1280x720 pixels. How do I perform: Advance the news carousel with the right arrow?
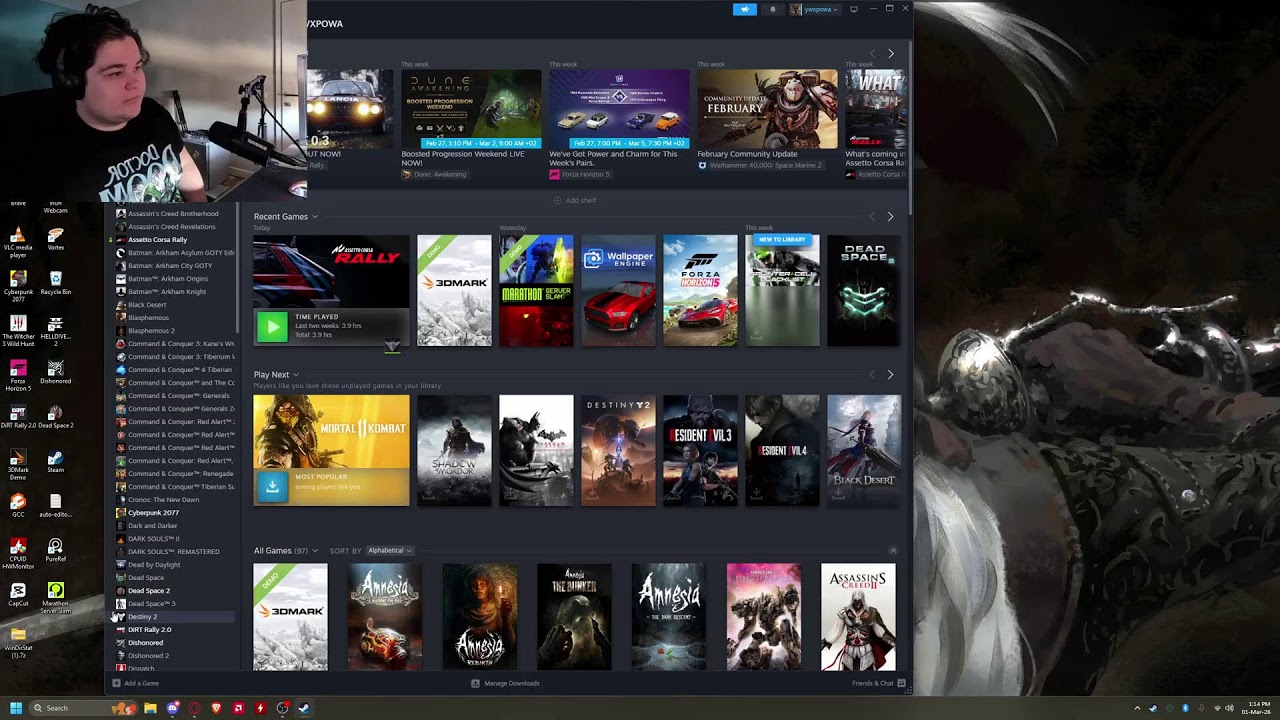click(x=890, y=53)
